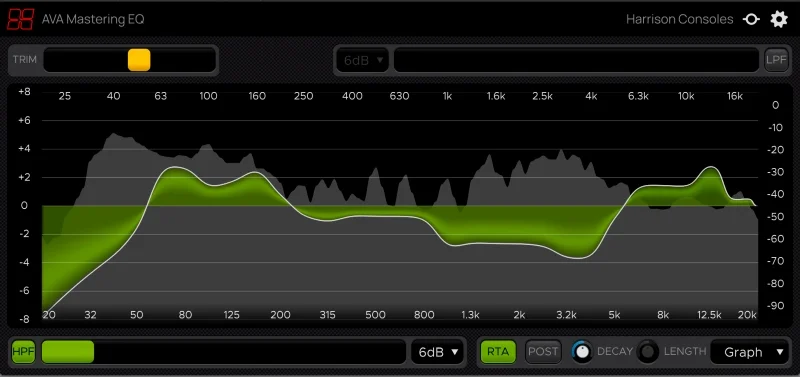Viewport: 800px width, 377px height.
Task: Toggle the LPF filter button
Action: [776, 60]
